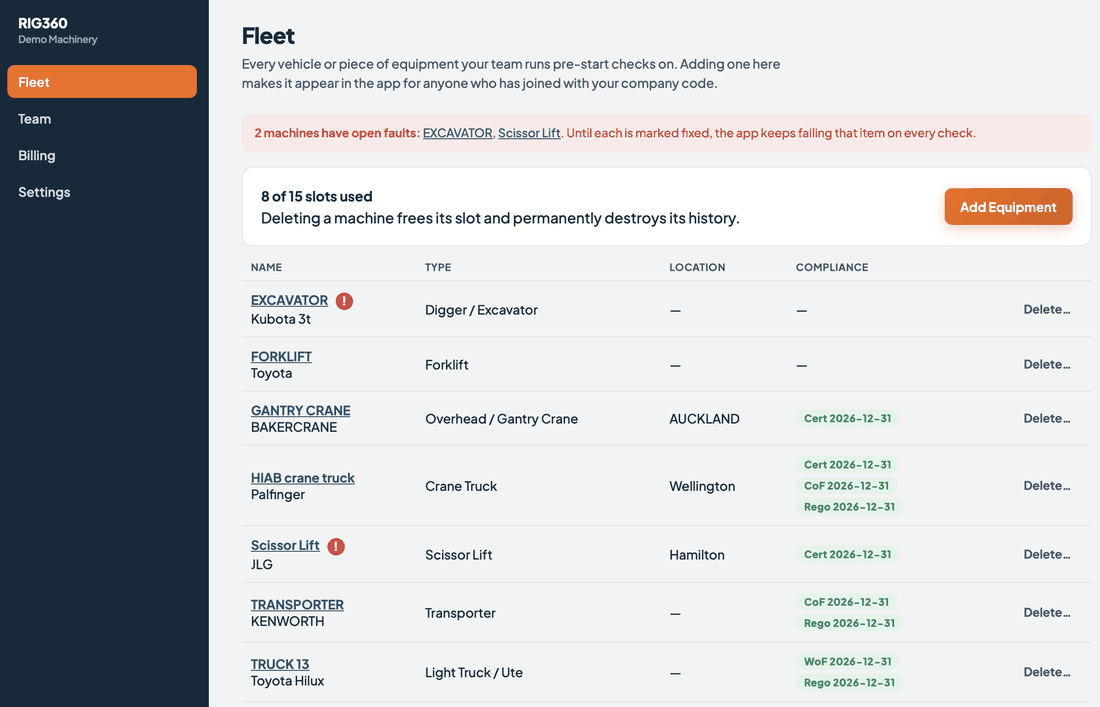The height and width of the screenshot is (707, 1100).
Task: Open the Scissor Lift link in the fault banner
Action: click(x=529, y=133)
